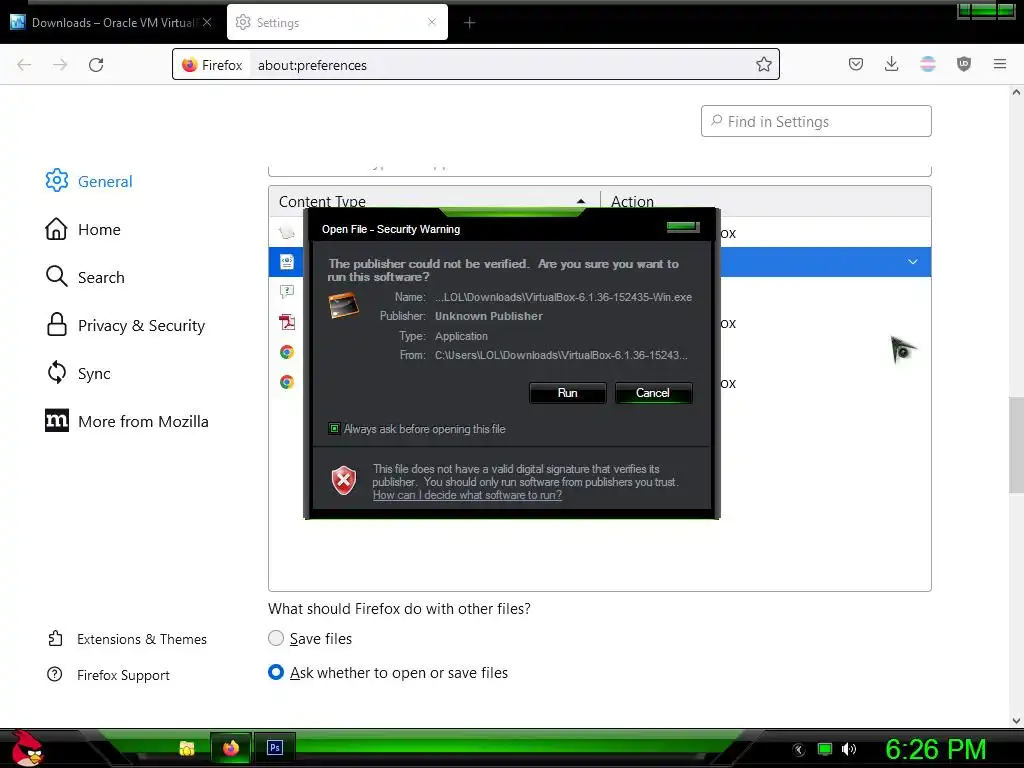The image size is (1024, 768).
Task: Open Firefox Support
Action: [108, 675]
